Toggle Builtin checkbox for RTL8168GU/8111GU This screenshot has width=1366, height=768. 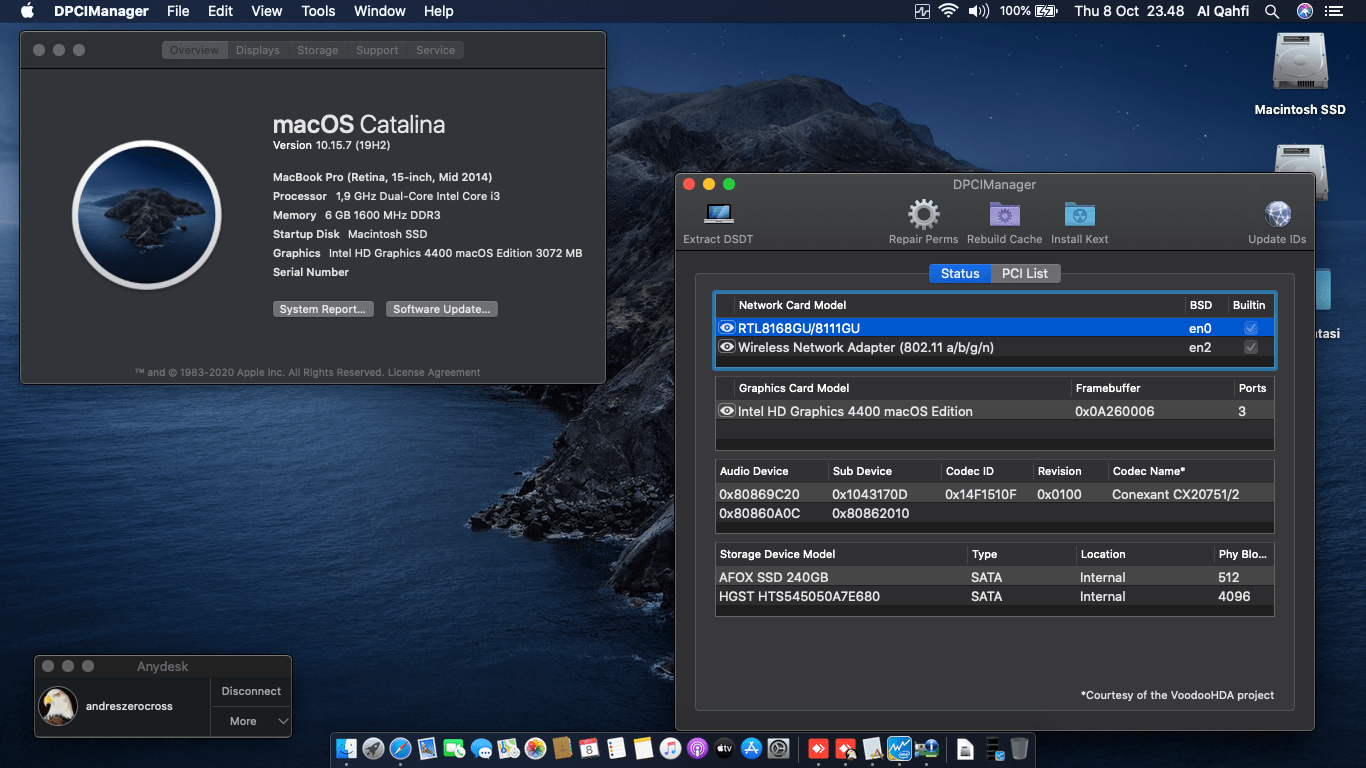tap(1250, 327)
